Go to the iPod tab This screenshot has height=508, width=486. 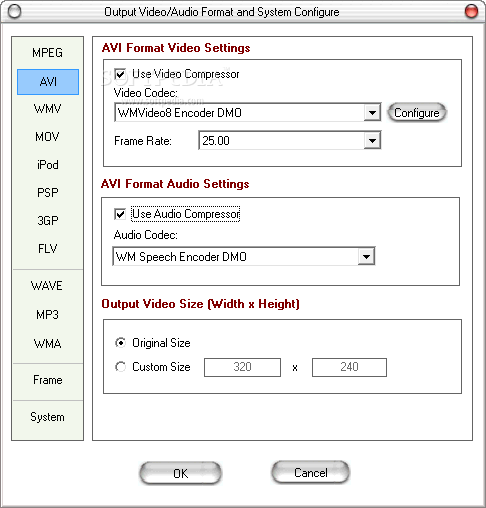pyautogui.click(x=47, y=165)
